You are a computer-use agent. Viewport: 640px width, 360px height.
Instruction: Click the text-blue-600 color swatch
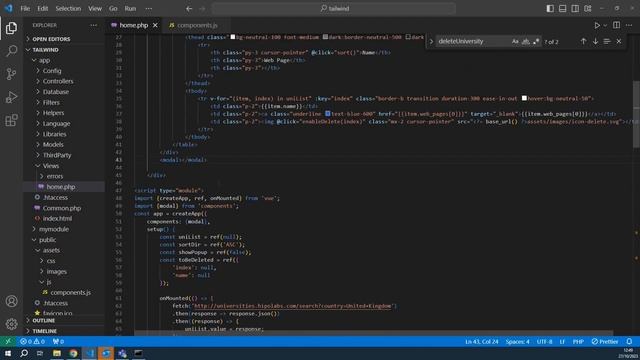(327, 113)
